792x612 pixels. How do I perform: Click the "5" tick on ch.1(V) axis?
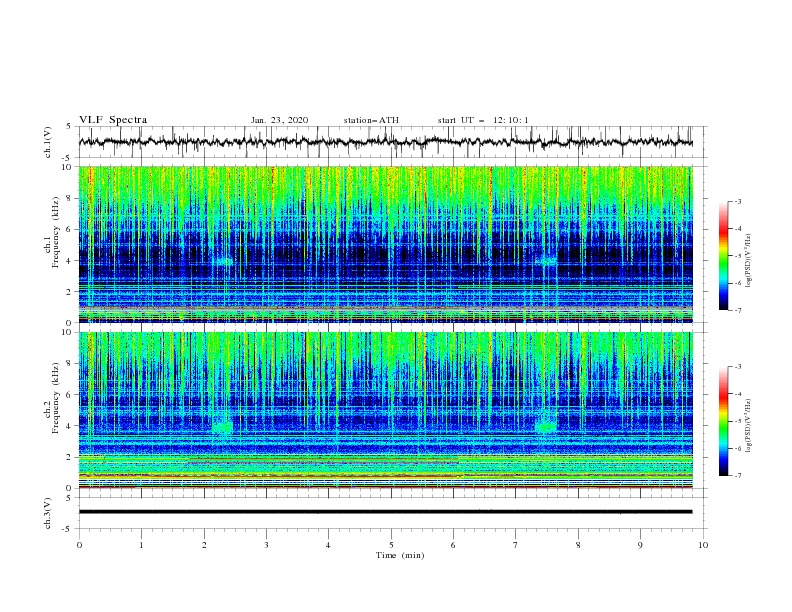(x=69, y=126)
